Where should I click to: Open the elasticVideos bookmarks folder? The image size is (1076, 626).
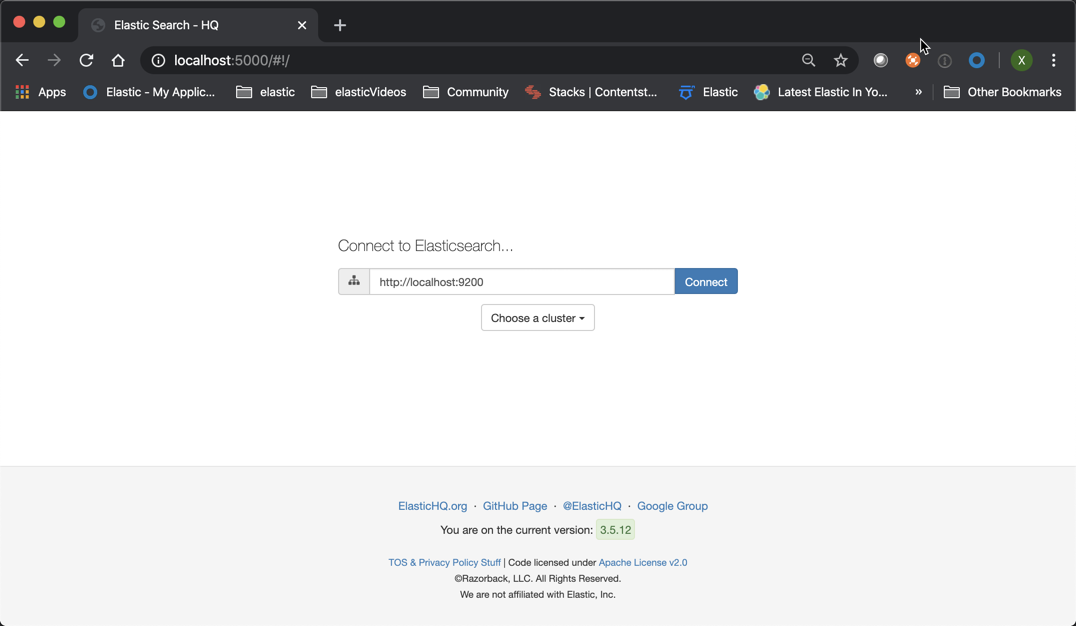pos(359,92)
